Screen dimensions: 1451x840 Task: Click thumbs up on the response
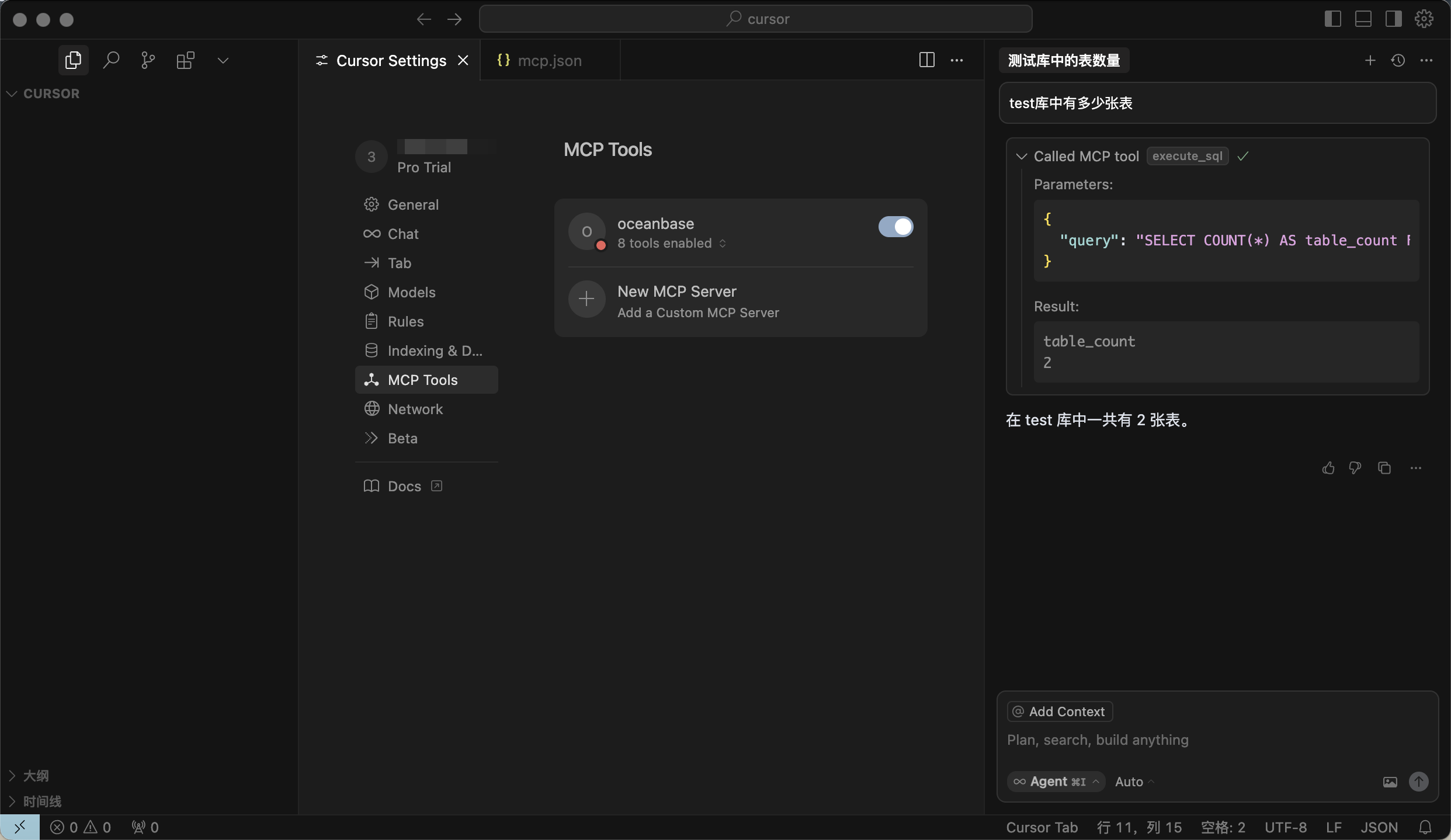[1328, 468]
